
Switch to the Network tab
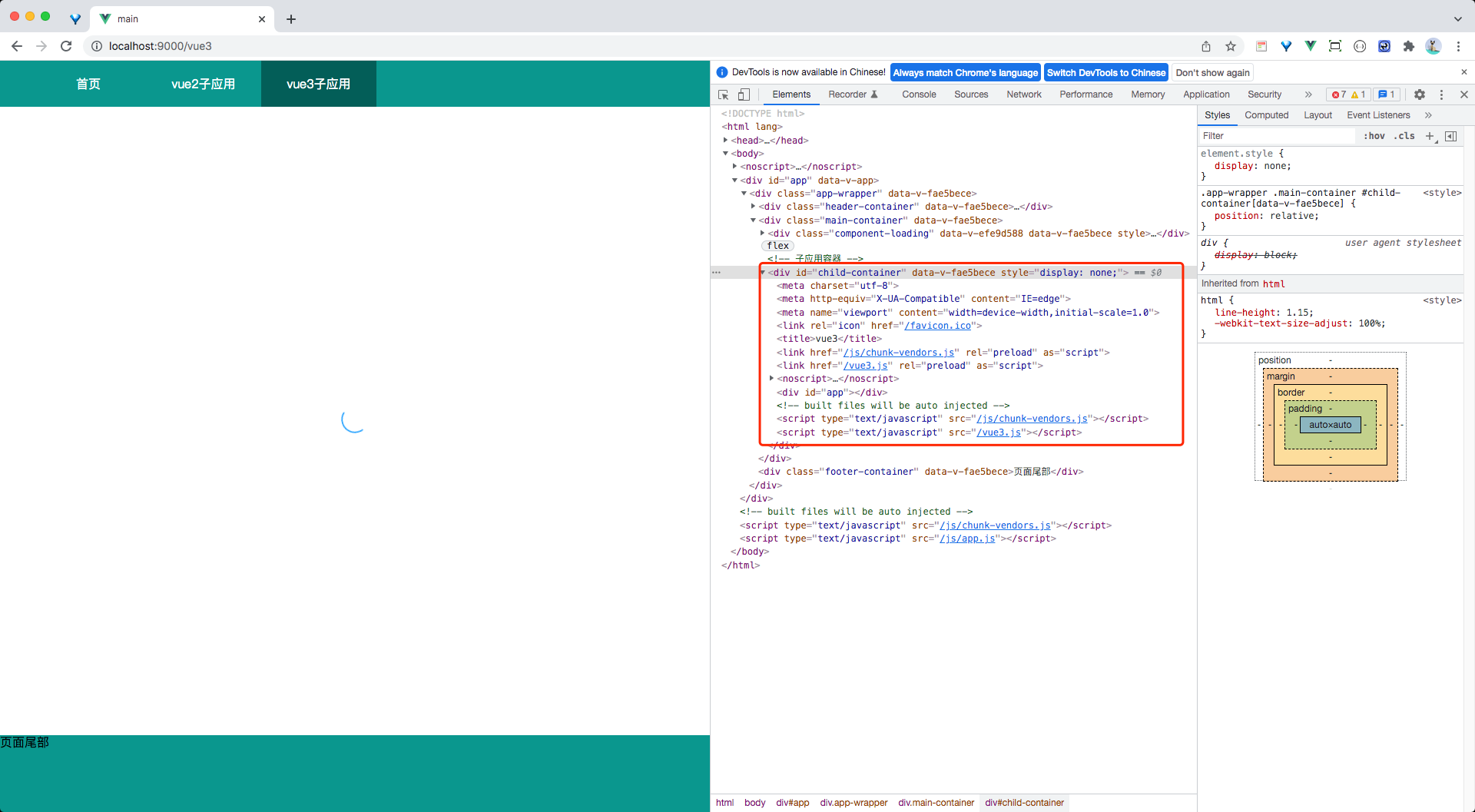[x=1024, y=94]
